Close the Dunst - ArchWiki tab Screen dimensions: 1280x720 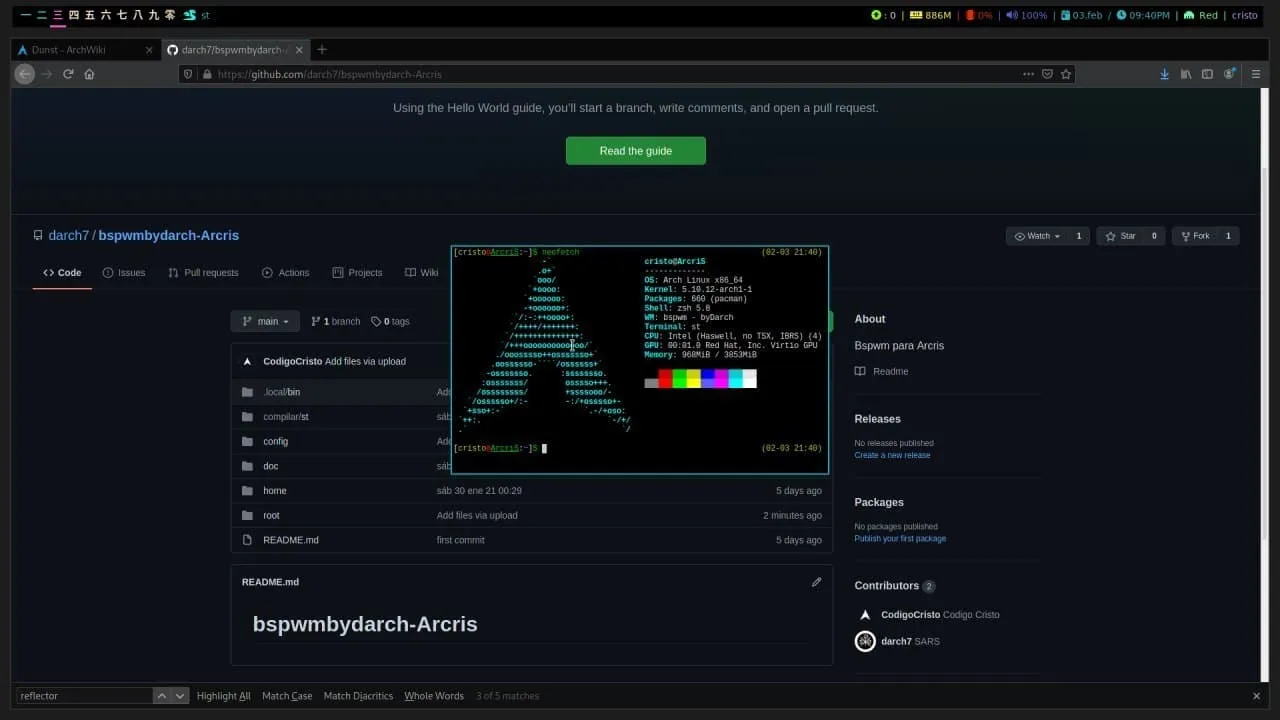click(x=149, y=50)
